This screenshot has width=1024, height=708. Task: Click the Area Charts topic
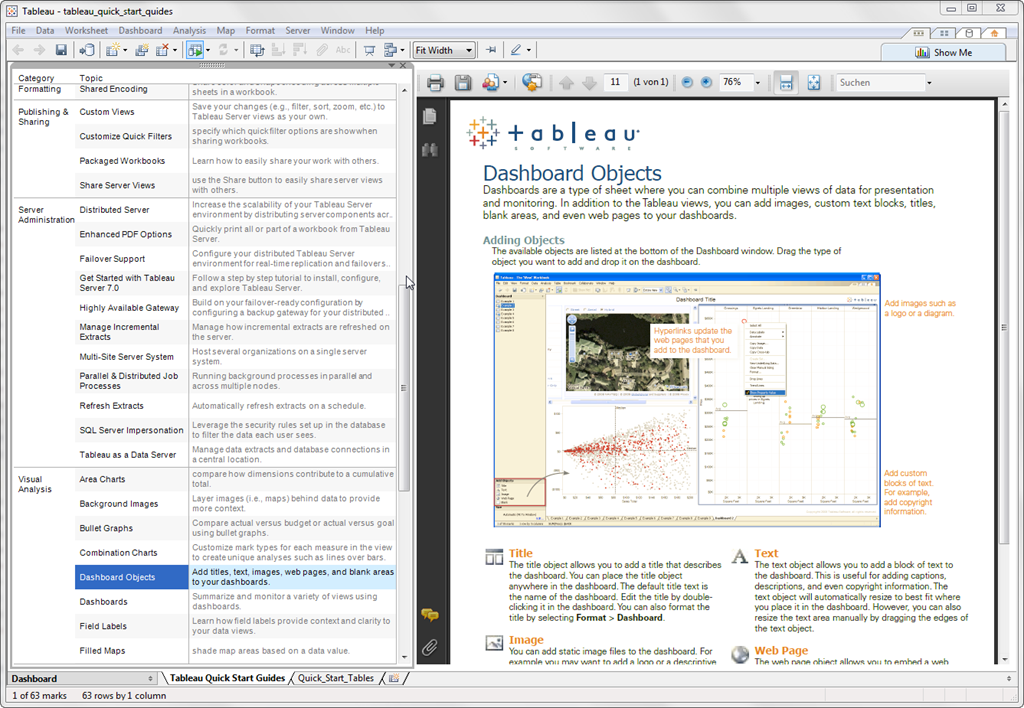[x=102, y=479]
